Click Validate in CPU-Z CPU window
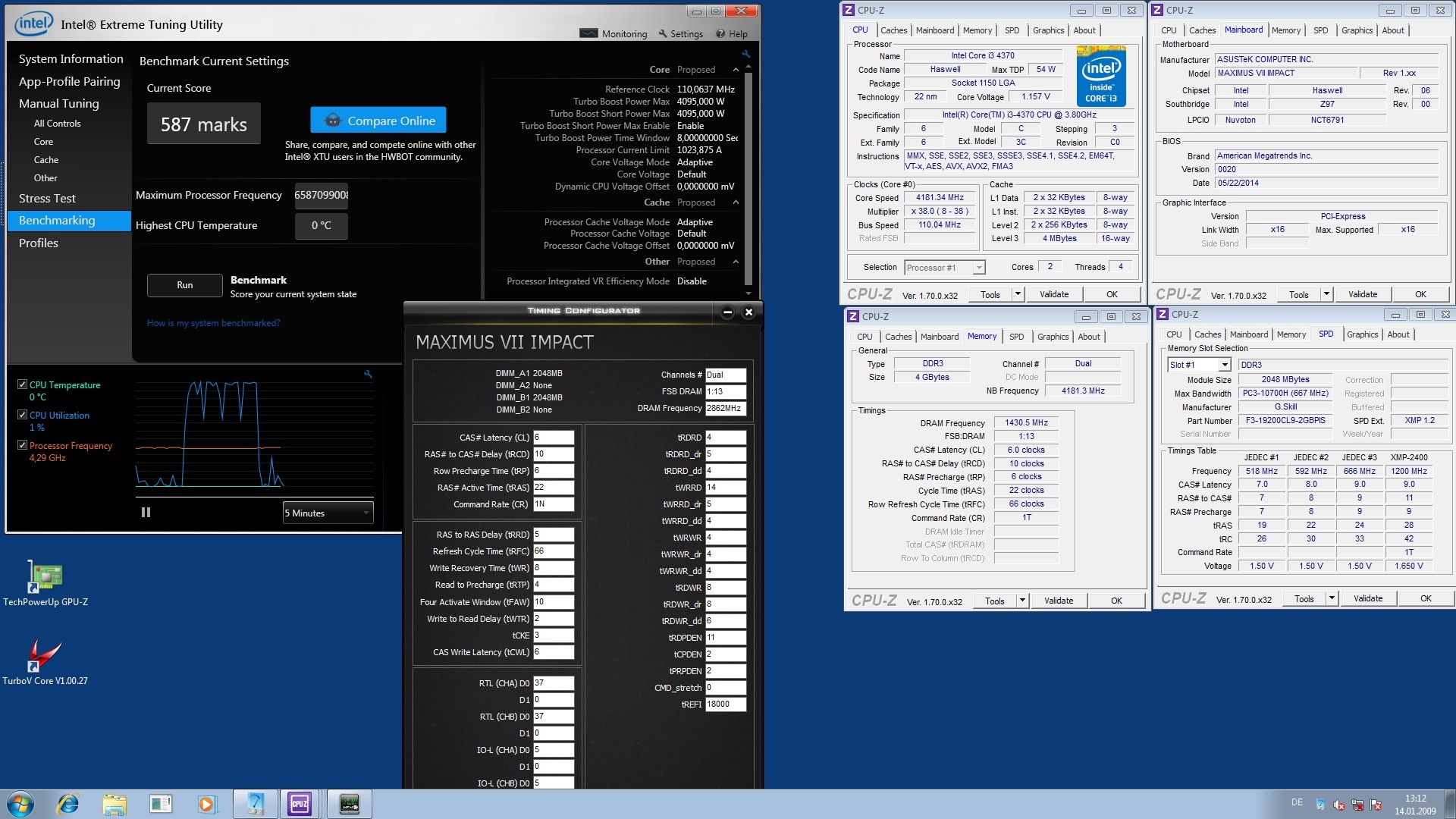1456x819 pixels. [x=1054, y=294]
